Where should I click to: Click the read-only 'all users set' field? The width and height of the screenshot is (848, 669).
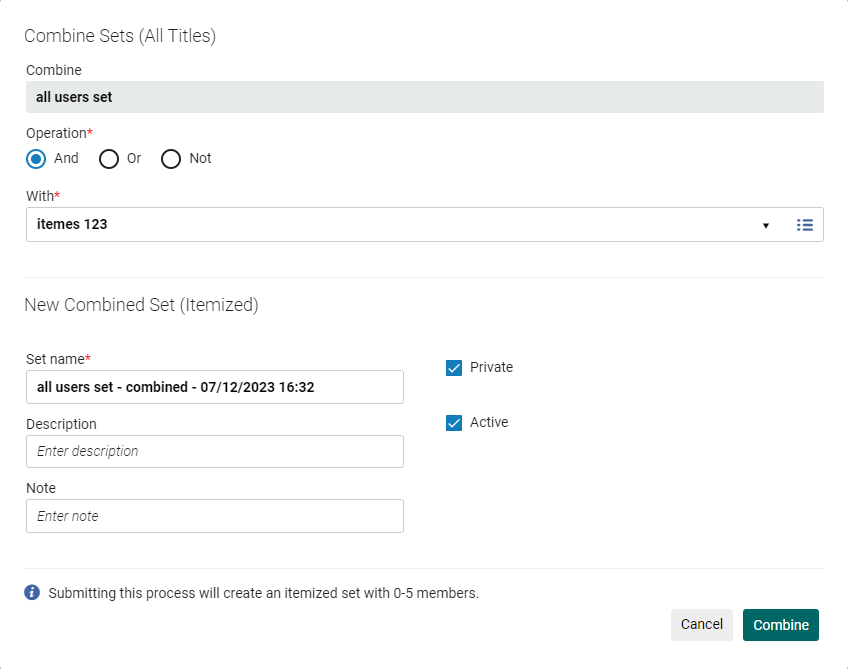tap(424, 97)
